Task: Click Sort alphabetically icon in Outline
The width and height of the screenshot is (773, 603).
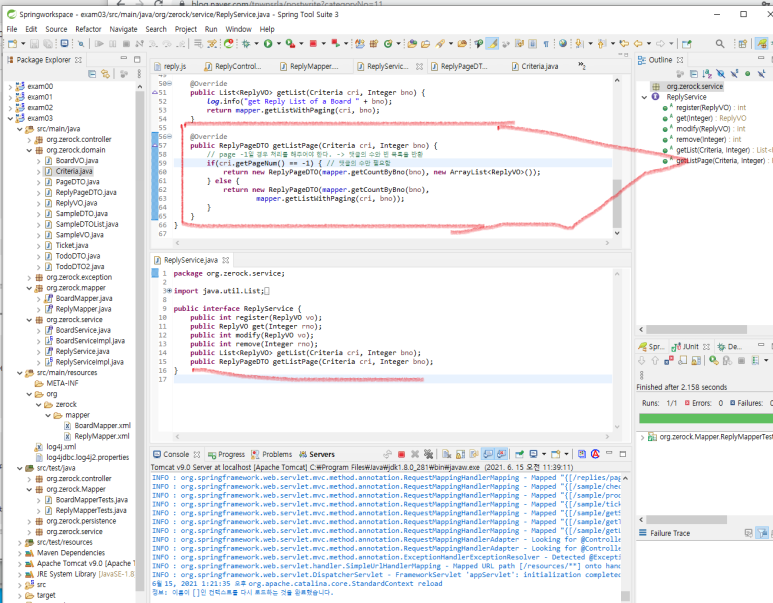Action: 707,74
